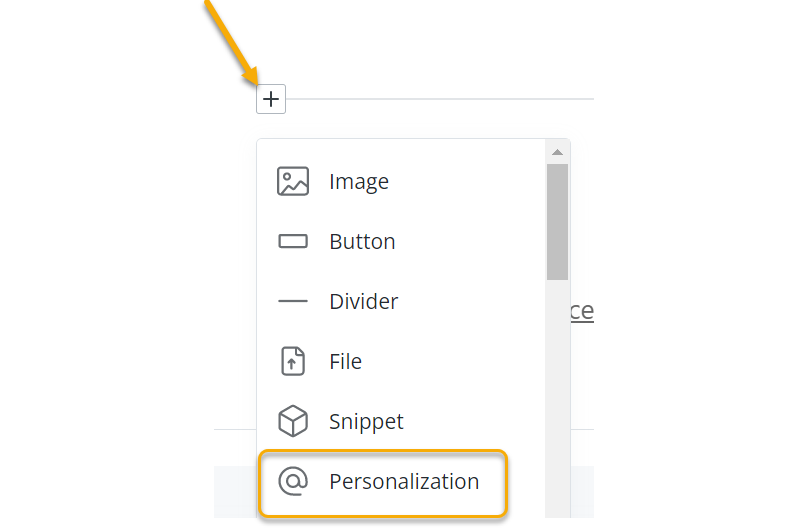Choose the Image option label

click(359, 182)
